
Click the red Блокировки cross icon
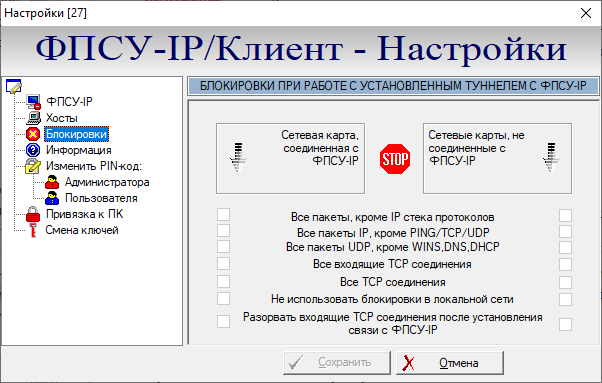click(x=33, y=134)
